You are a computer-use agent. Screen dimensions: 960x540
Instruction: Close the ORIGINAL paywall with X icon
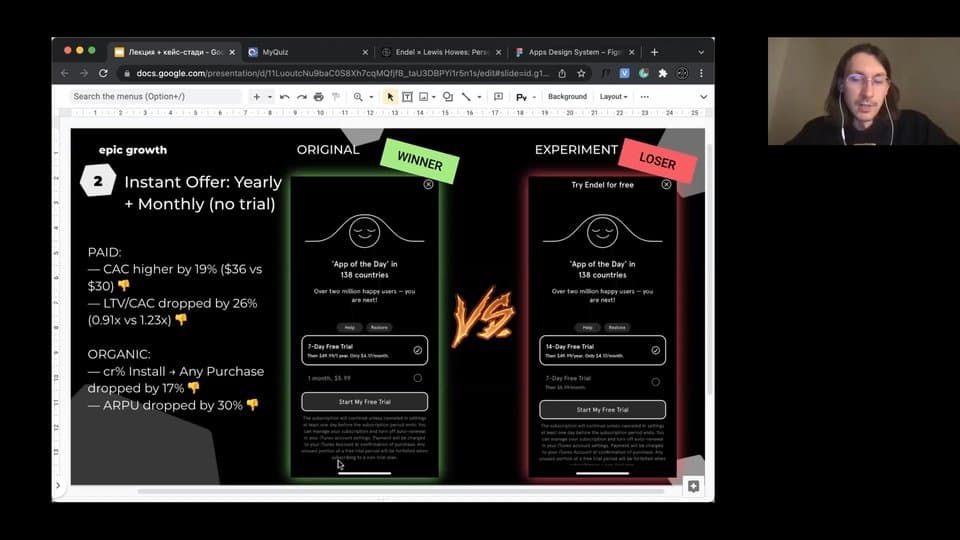click(428, 184)
